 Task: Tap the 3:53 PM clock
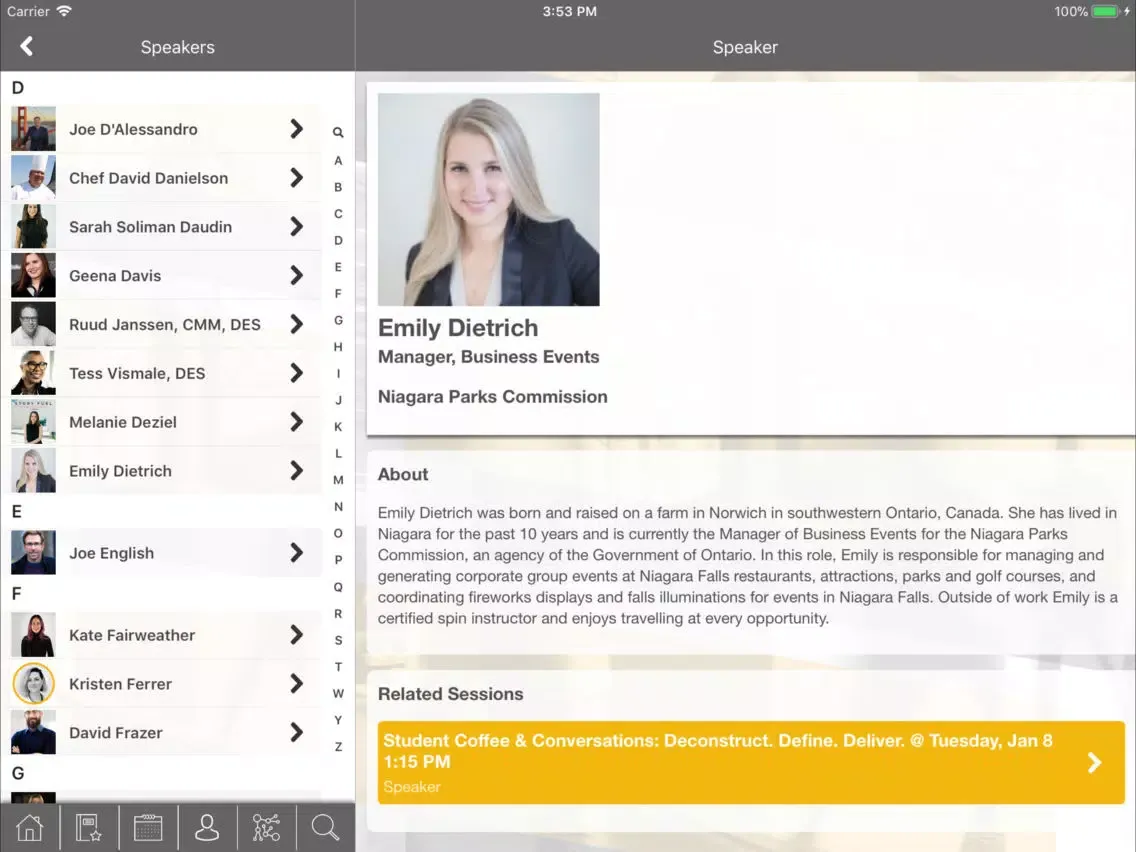click(x=569, y=11)
